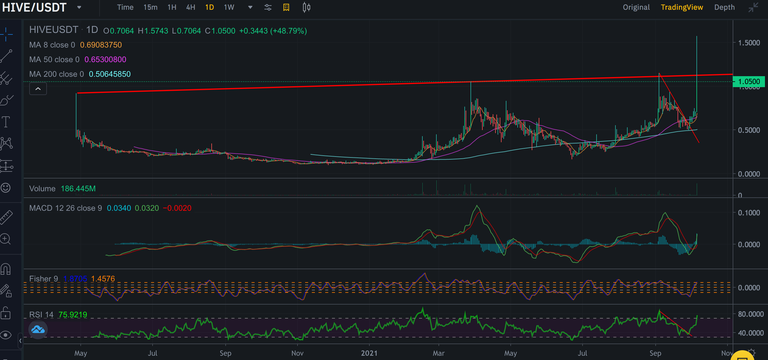Select the 1W interval

[229, 7]
